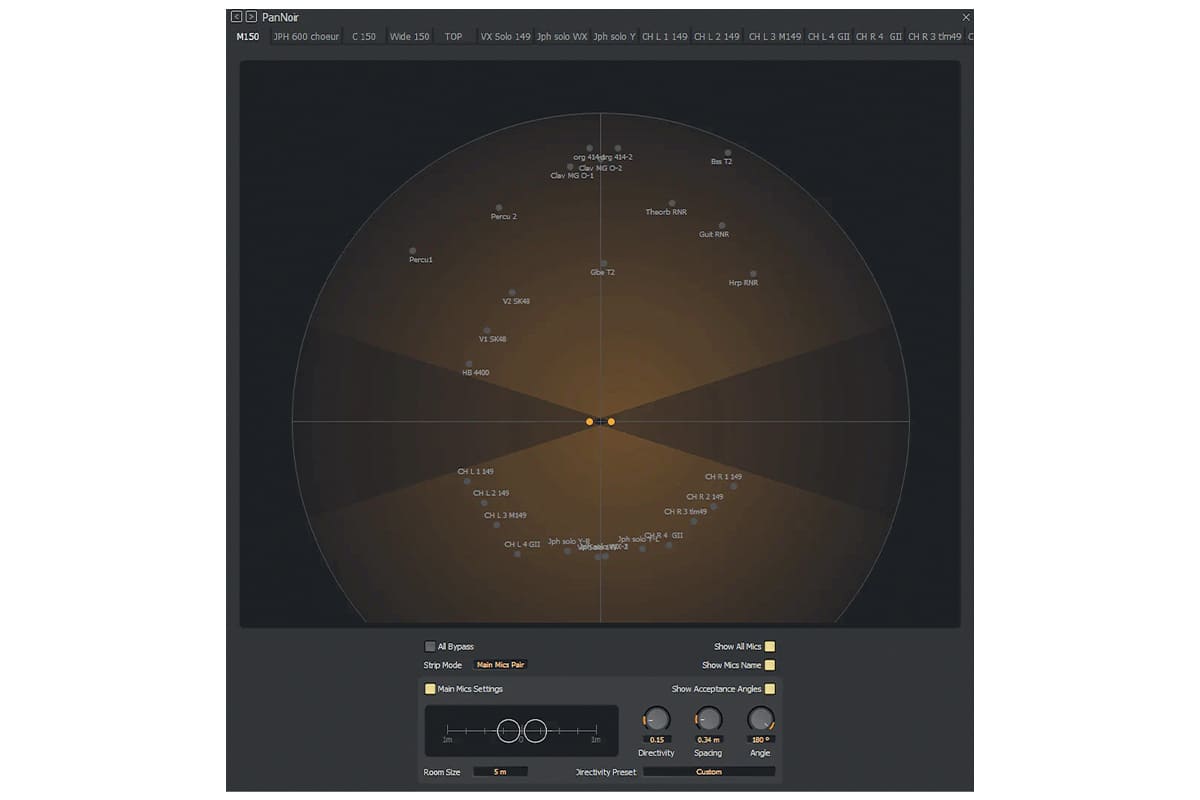Click the right orange main mic dot
This screenshot has height=800, width=1200.
611,422
